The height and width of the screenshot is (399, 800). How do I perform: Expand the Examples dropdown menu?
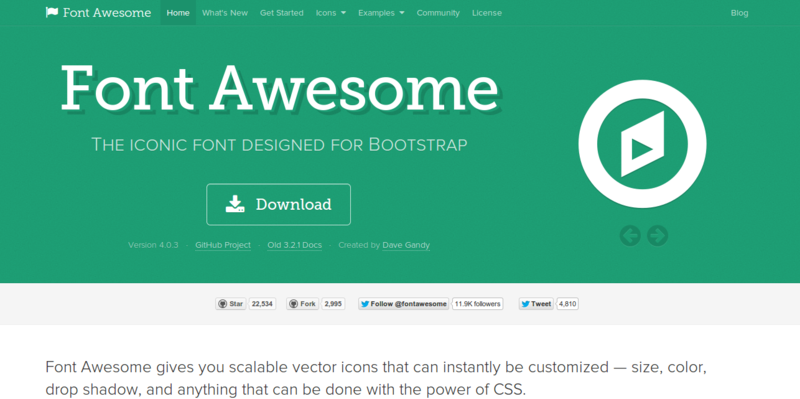click(x=381, y=13)
